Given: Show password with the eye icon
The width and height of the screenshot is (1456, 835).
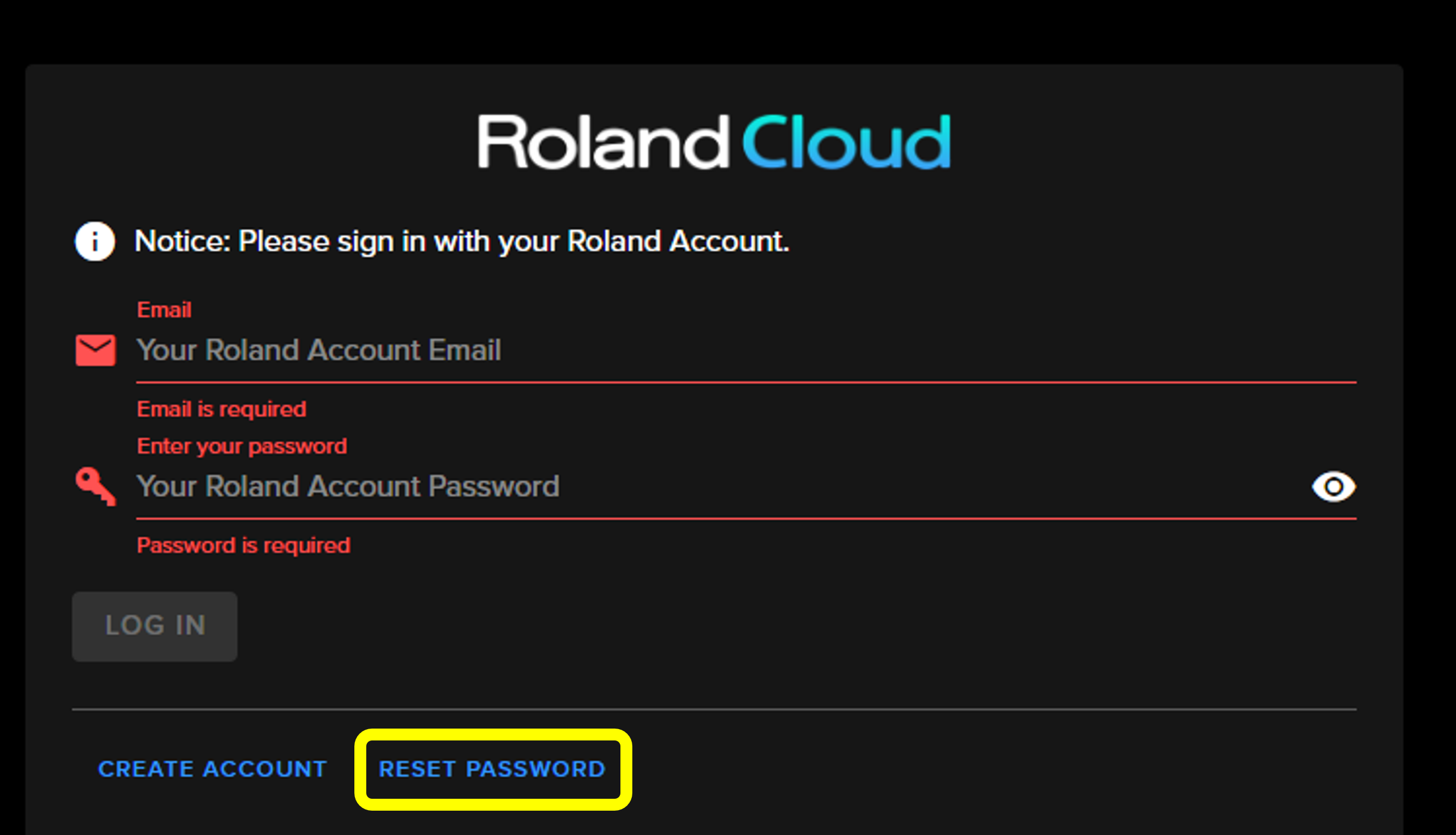Looking at the screenshot, I should click(1334, 487).
